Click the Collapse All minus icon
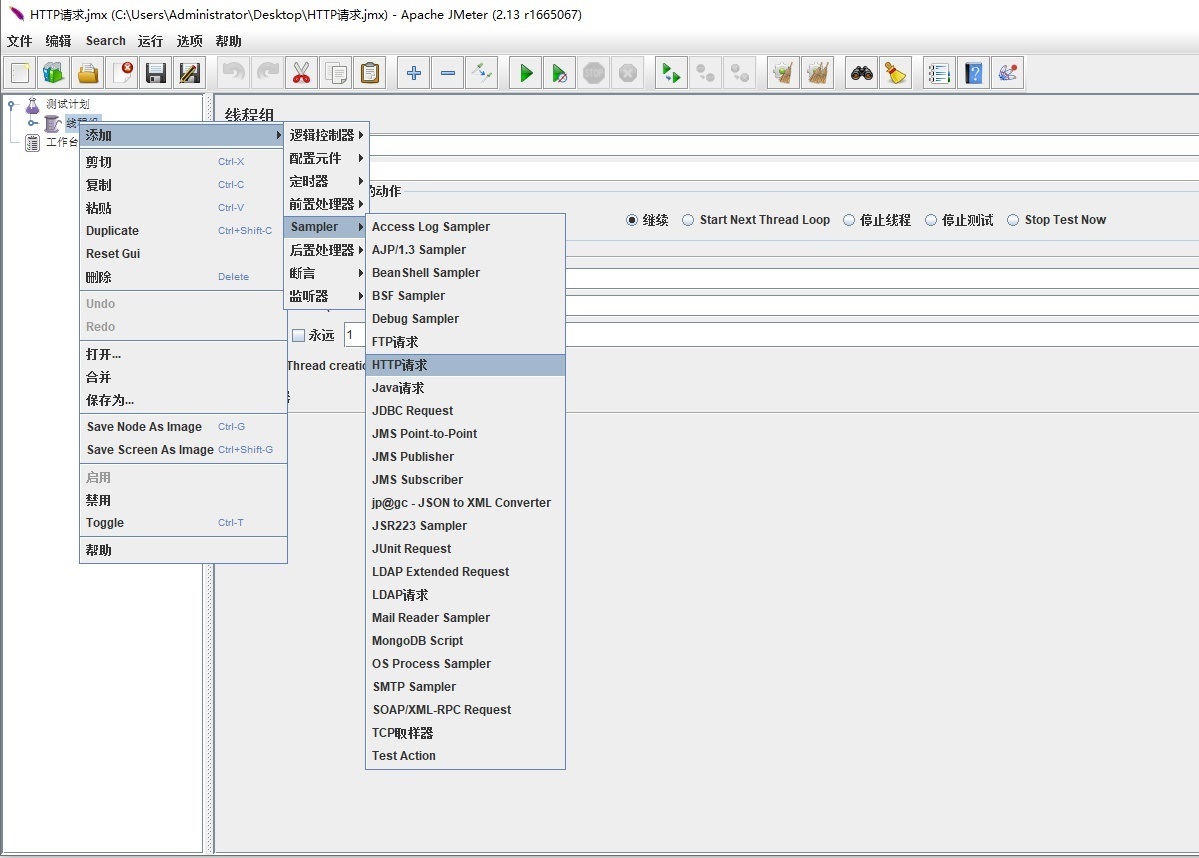 tap(448, 73)
